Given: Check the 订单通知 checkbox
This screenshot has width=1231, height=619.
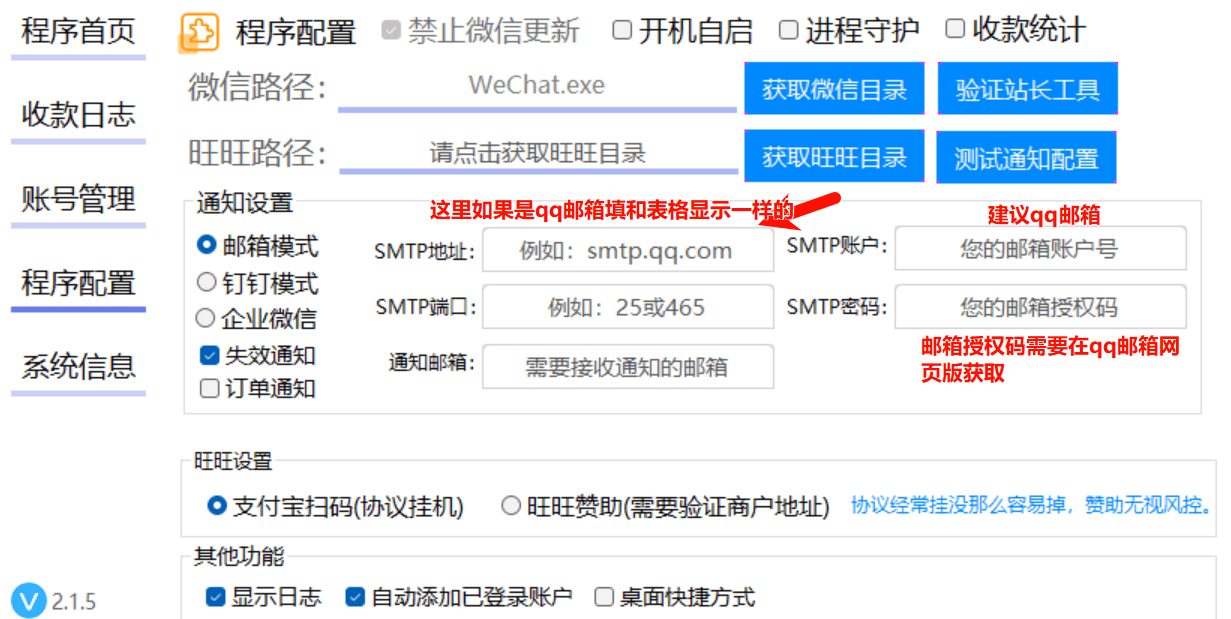Looking at the screenshot, I should [209, 388].
